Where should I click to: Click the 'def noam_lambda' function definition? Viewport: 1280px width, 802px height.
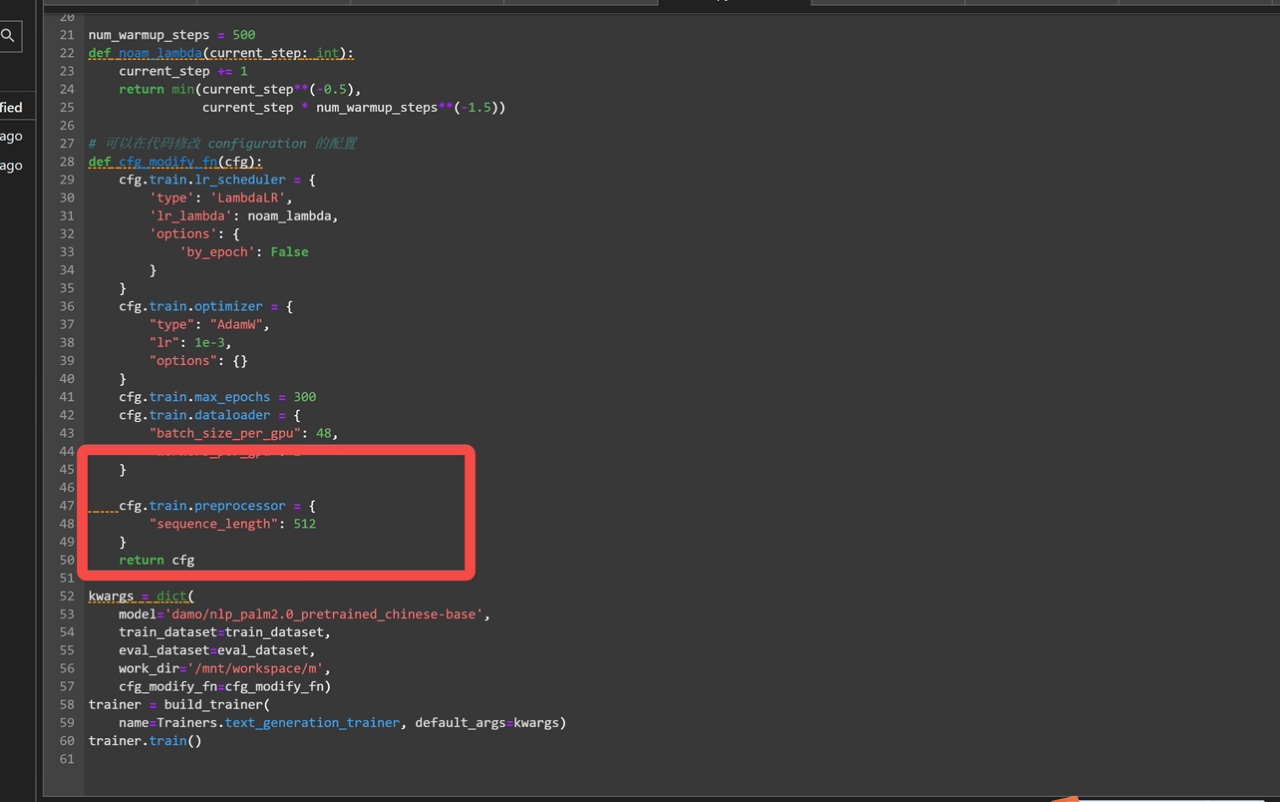pos(221,53)
